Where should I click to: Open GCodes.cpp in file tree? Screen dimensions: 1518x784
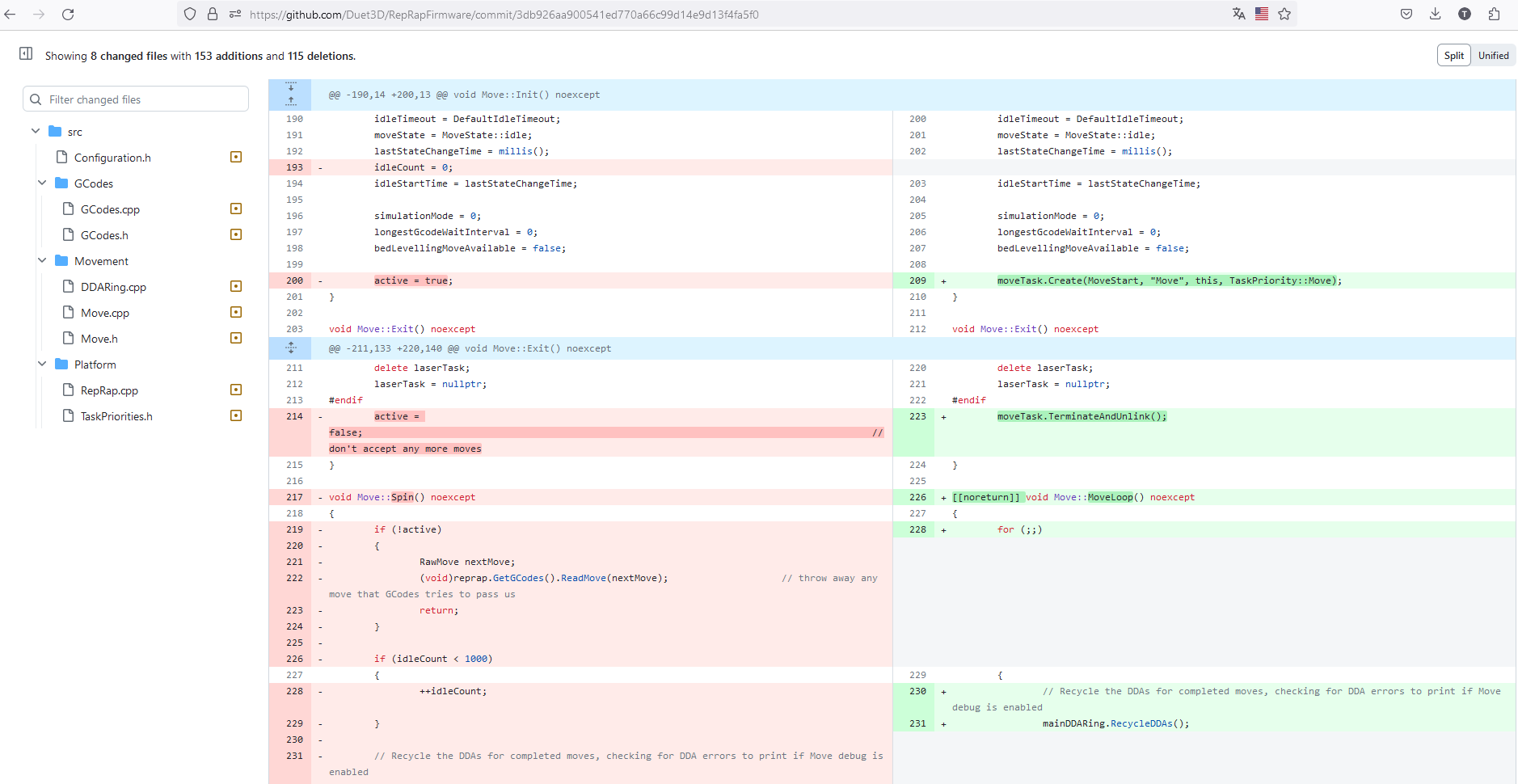tap(110, 209)
